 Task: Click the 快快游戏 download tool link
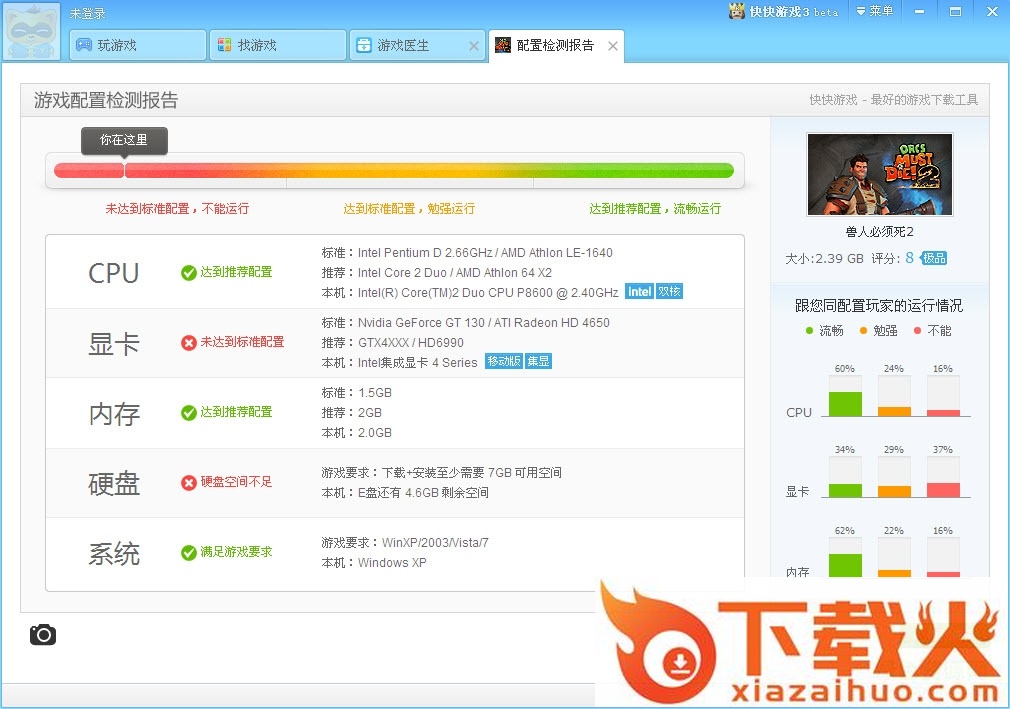(x=893, y=100)
